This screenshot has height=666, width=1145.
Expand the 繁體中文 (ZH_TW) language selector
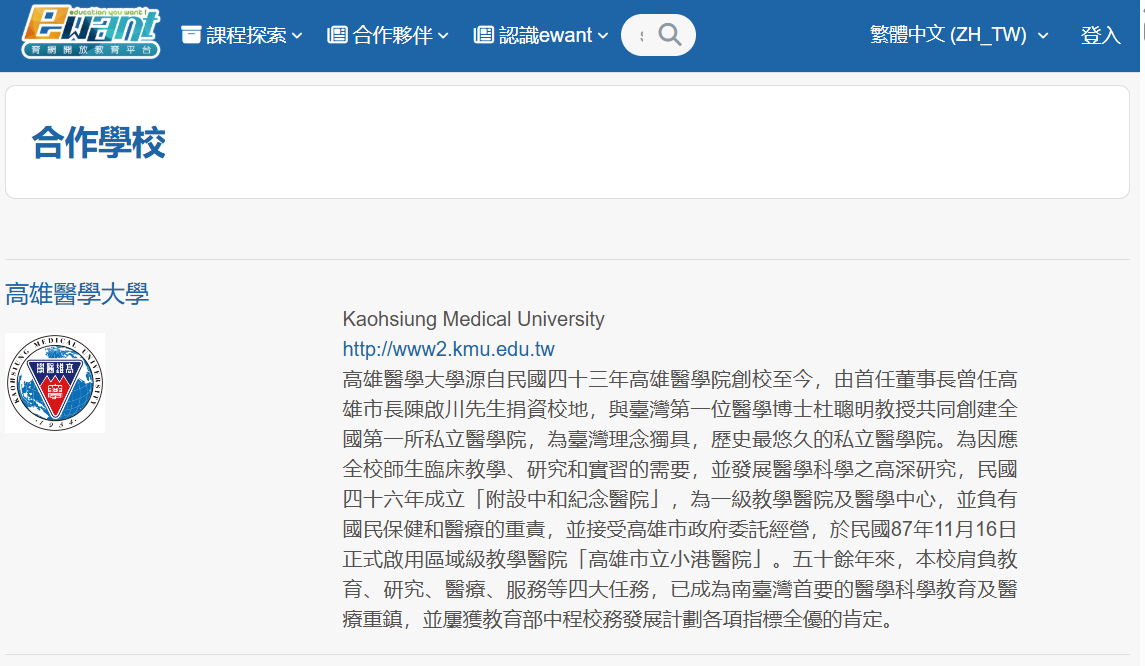959,34
